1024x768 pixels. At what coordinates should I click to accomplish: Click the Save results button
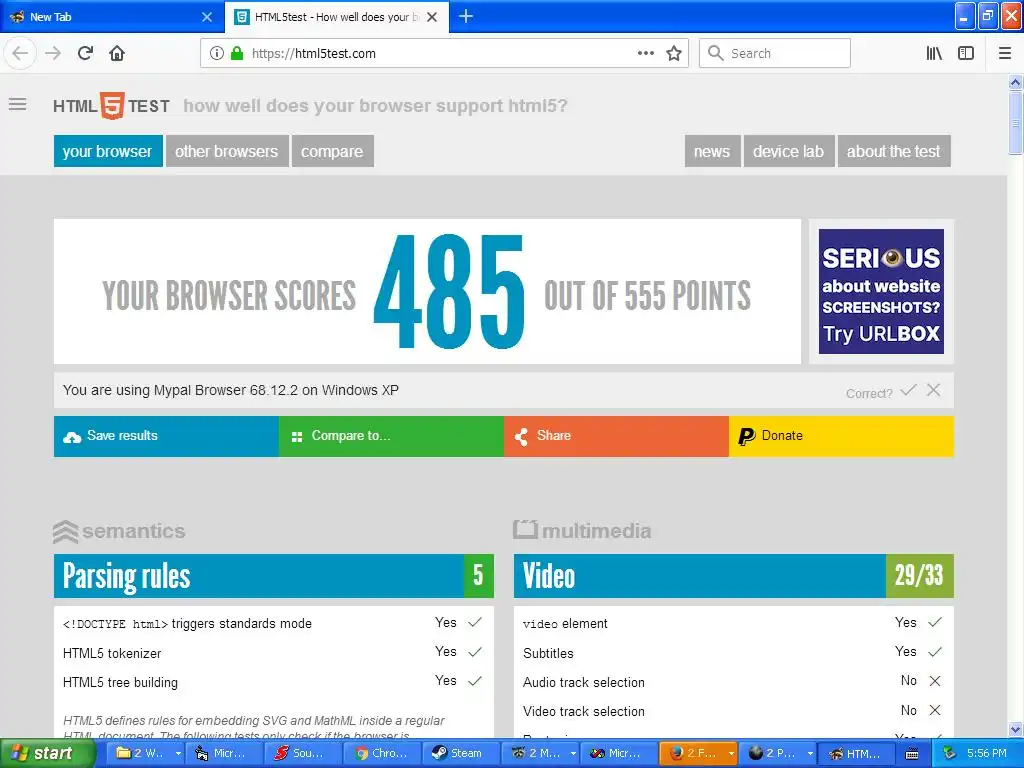tap(166, 436)
